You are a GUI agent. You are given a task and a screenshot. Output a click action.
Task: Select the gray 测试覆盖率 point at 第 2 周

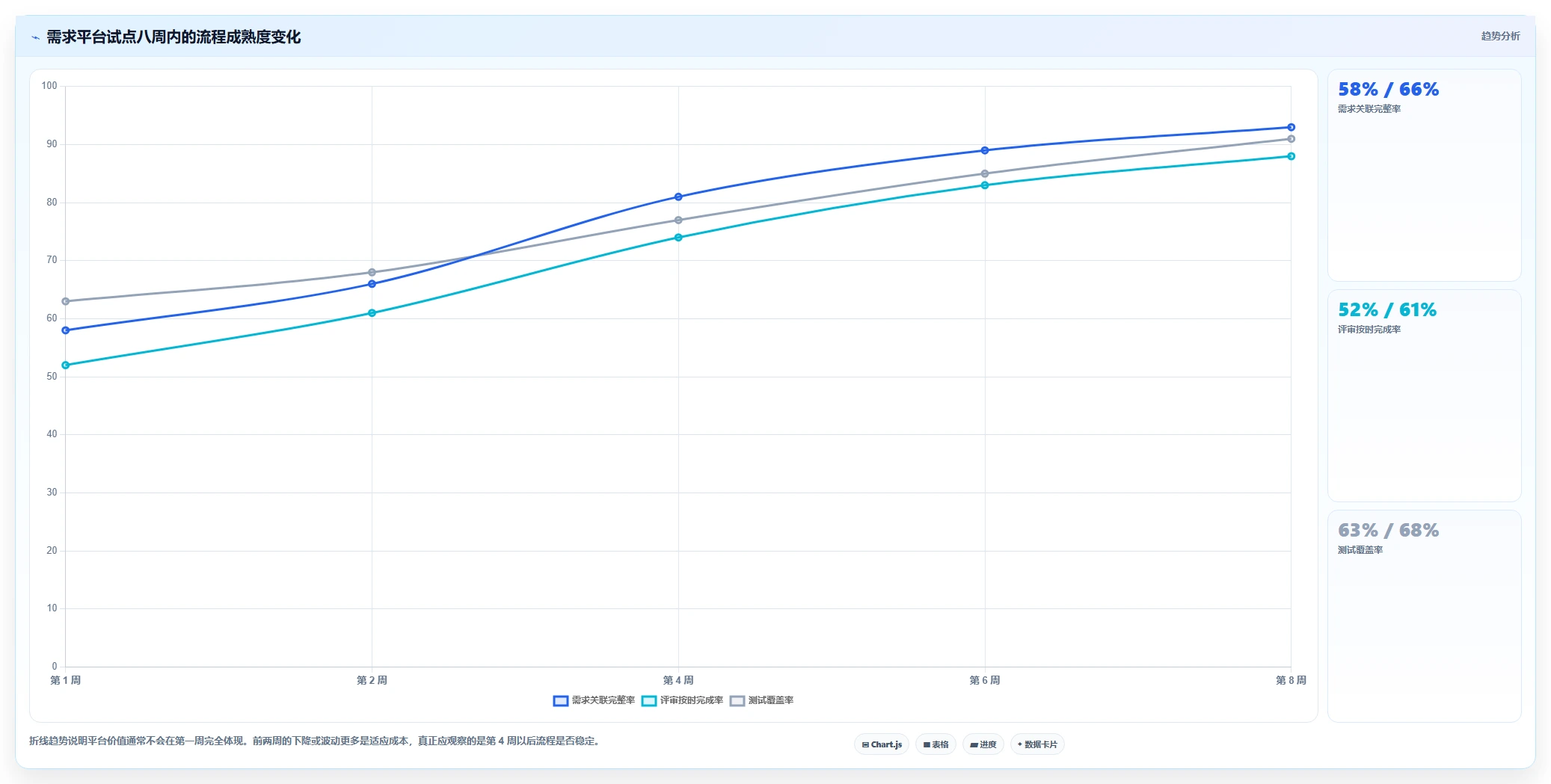(372, 273)
